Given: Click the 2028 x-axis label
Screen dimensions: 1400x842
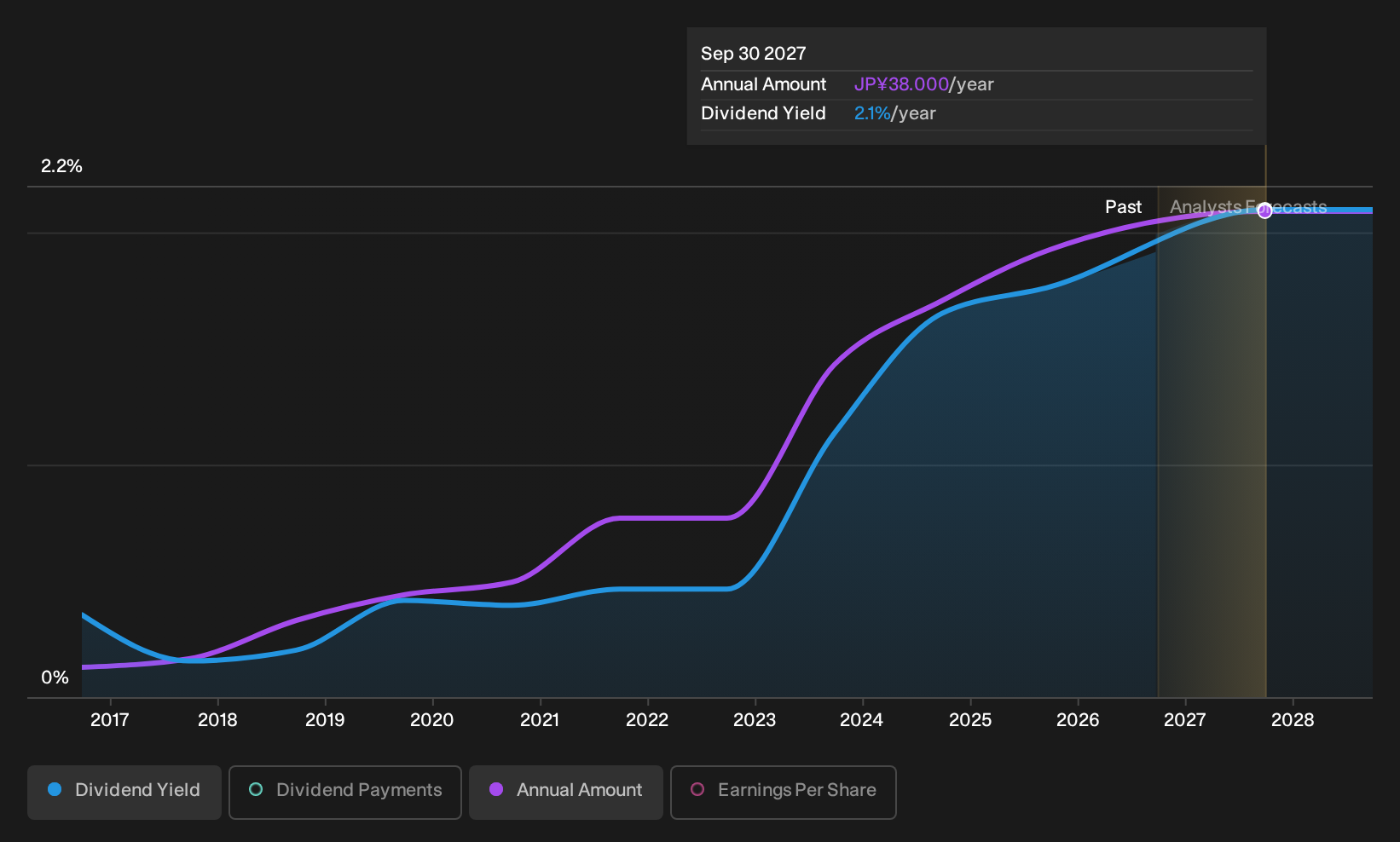Looking at the screenshot, I should tap(1293, 720).
